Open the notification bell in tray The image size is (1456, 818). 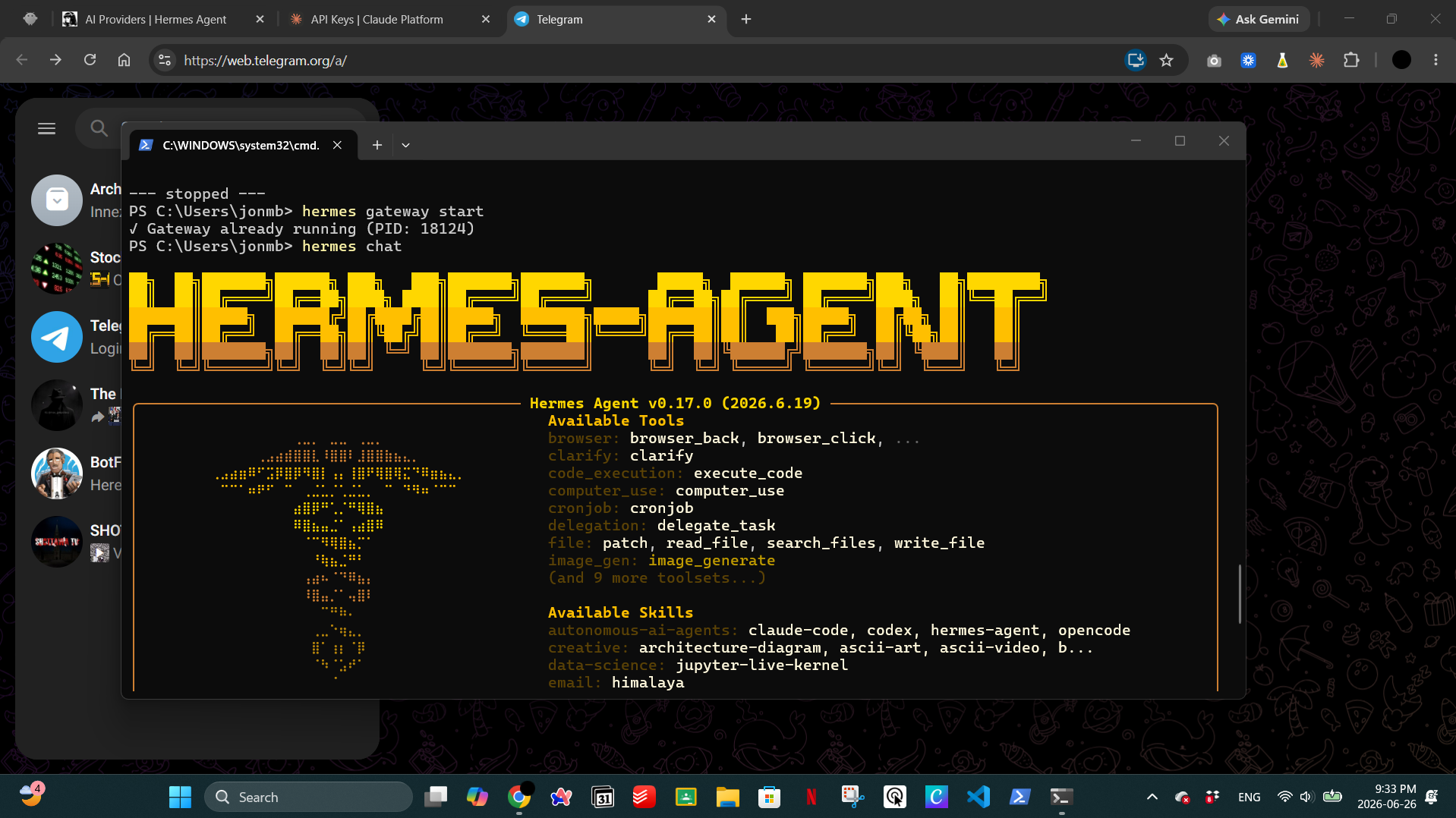click(1432, 797)
